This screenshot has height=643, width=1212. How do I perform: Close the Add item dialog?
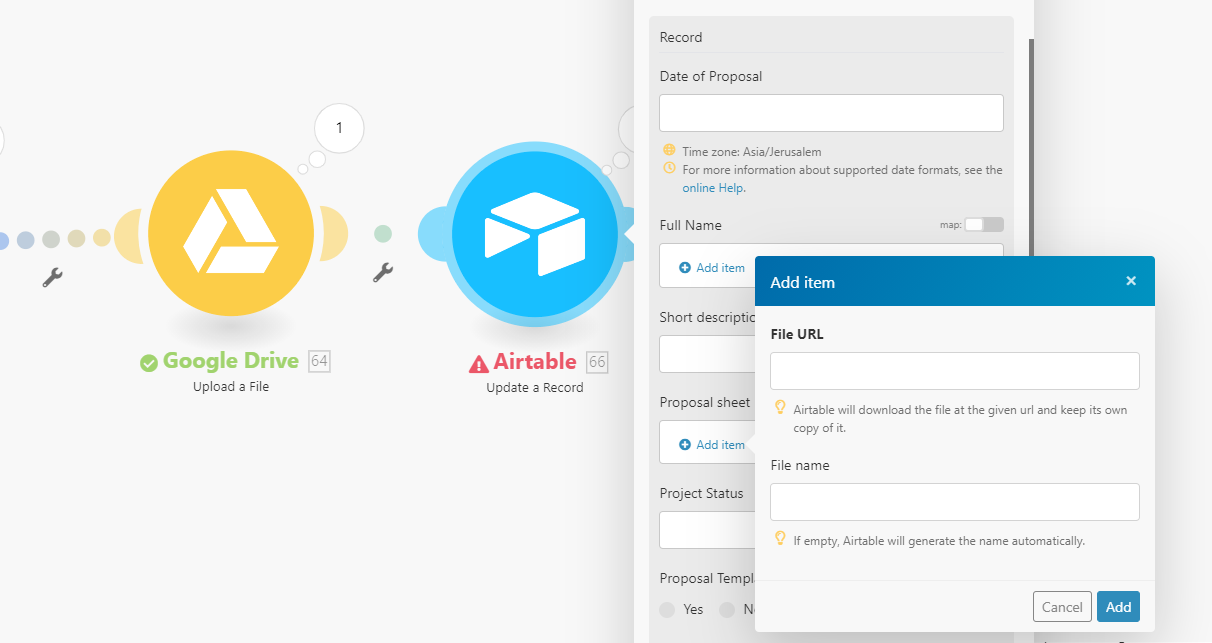pyautogui.click(x=1131, y=281)
